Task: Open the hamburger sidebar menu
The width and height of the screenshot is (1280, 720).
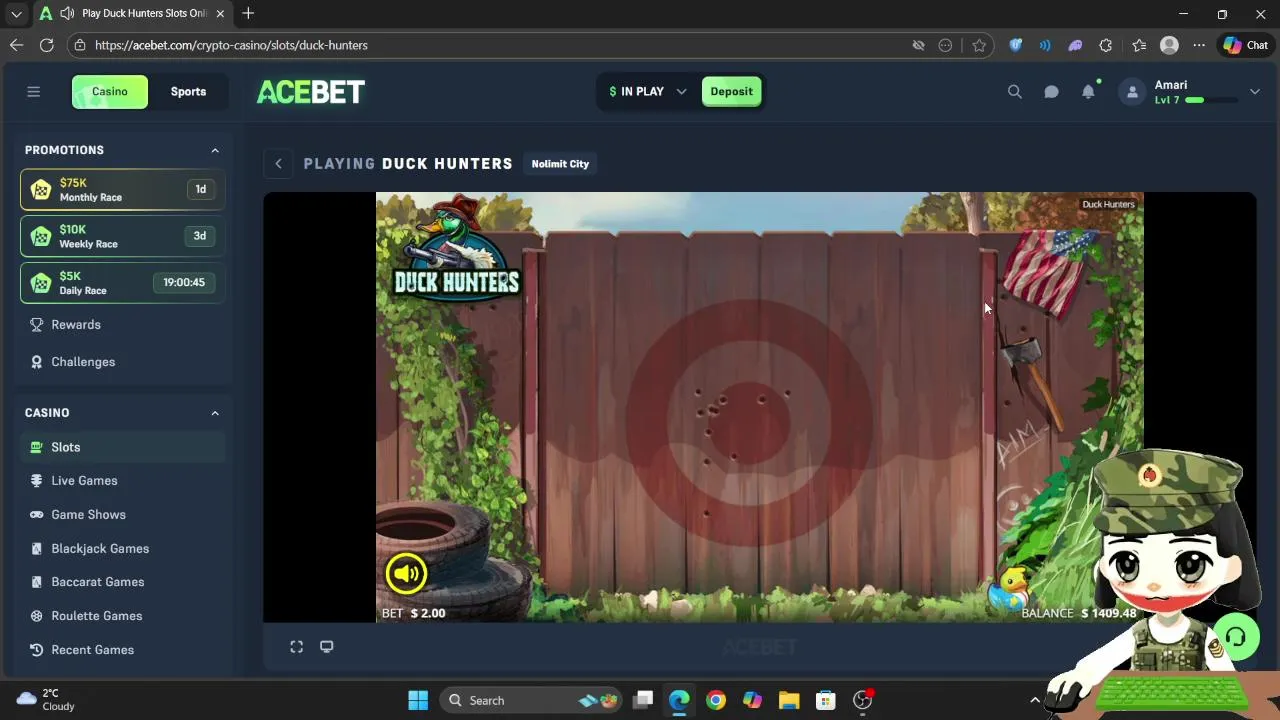Action: 33,92
